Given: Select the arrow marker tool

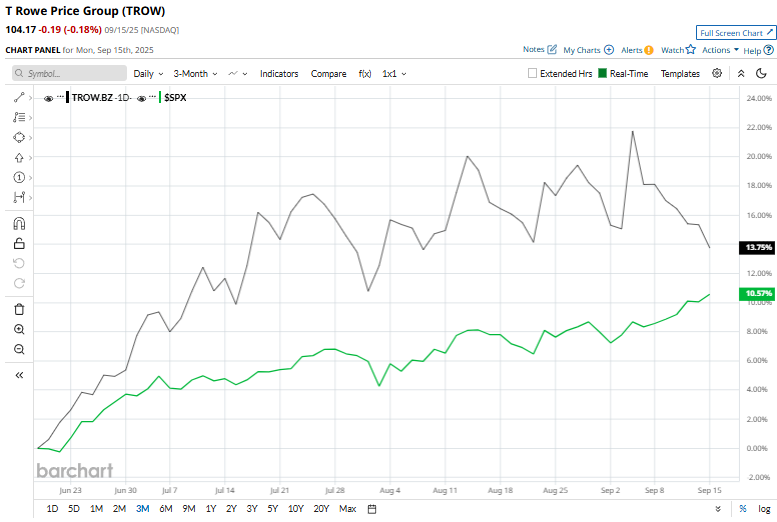Looking at the screenshot, I should [x=19, y=158].
